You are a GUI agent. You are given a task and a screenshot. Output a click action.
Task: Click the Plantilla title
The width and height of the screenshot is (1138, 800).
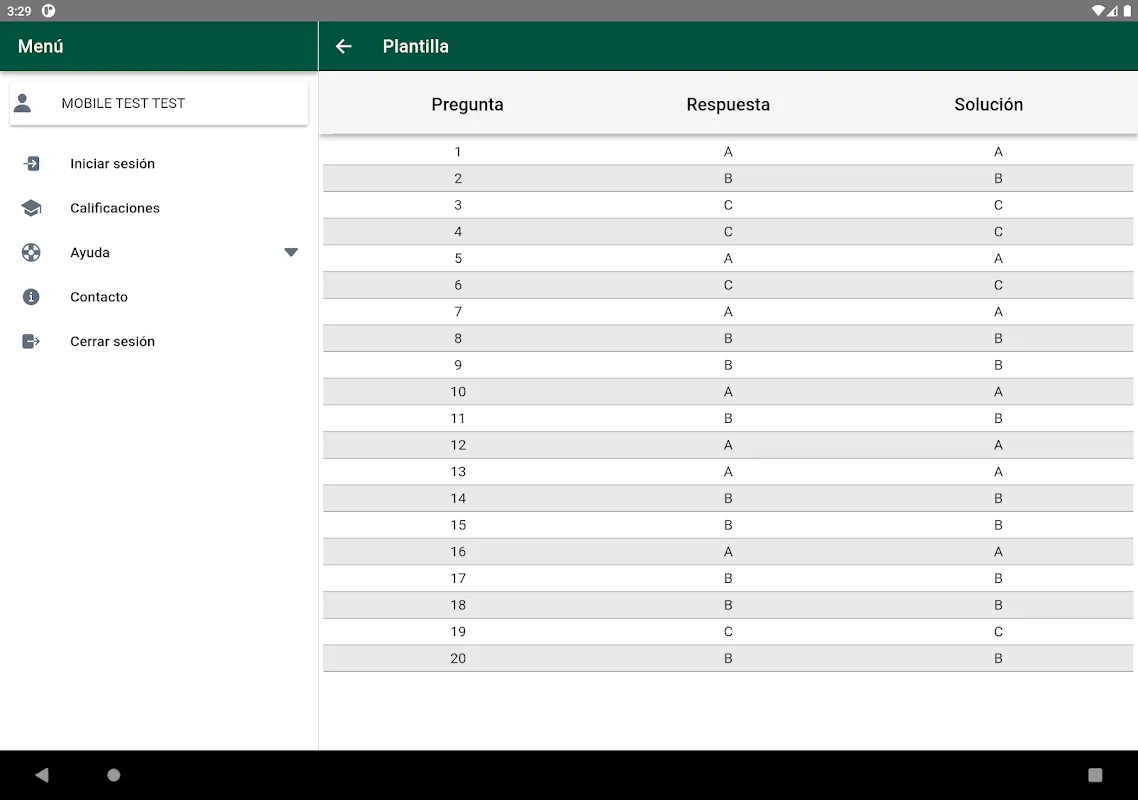click(x=416, y=46)
